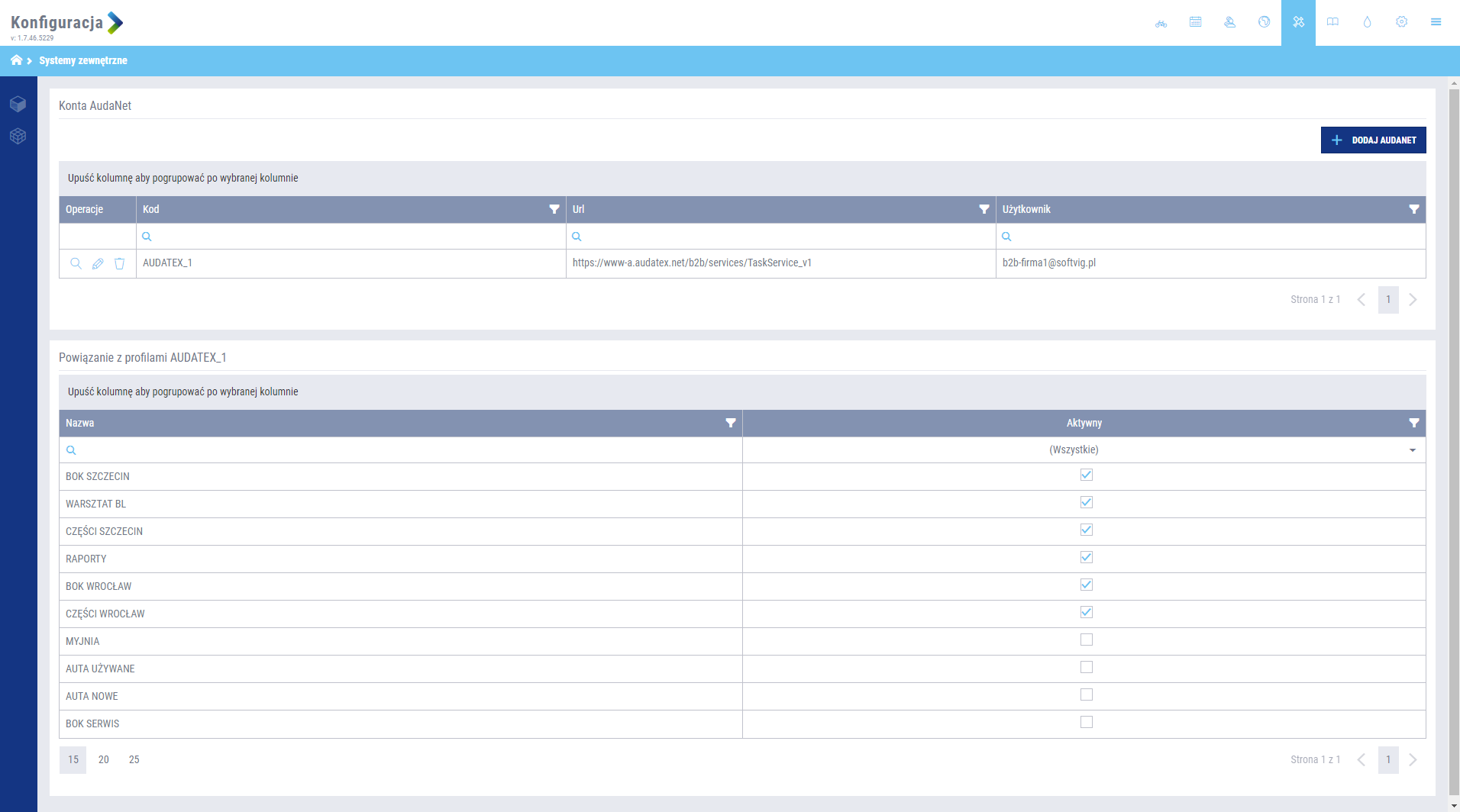Open the hamburger menu icon
The image size is (1460, 812).
[1436, 22]
